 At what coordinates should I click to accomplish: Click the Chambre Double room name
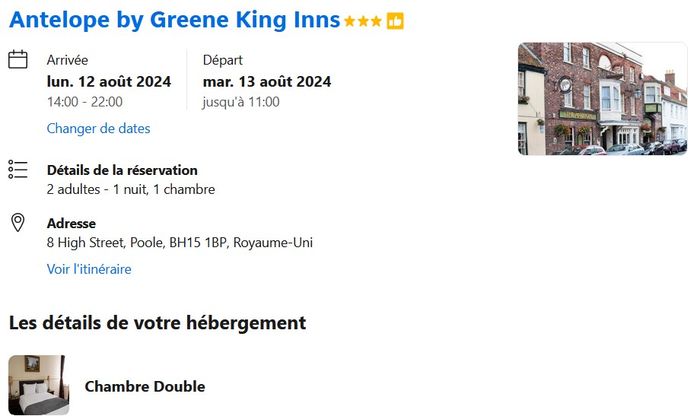[145, 386]
